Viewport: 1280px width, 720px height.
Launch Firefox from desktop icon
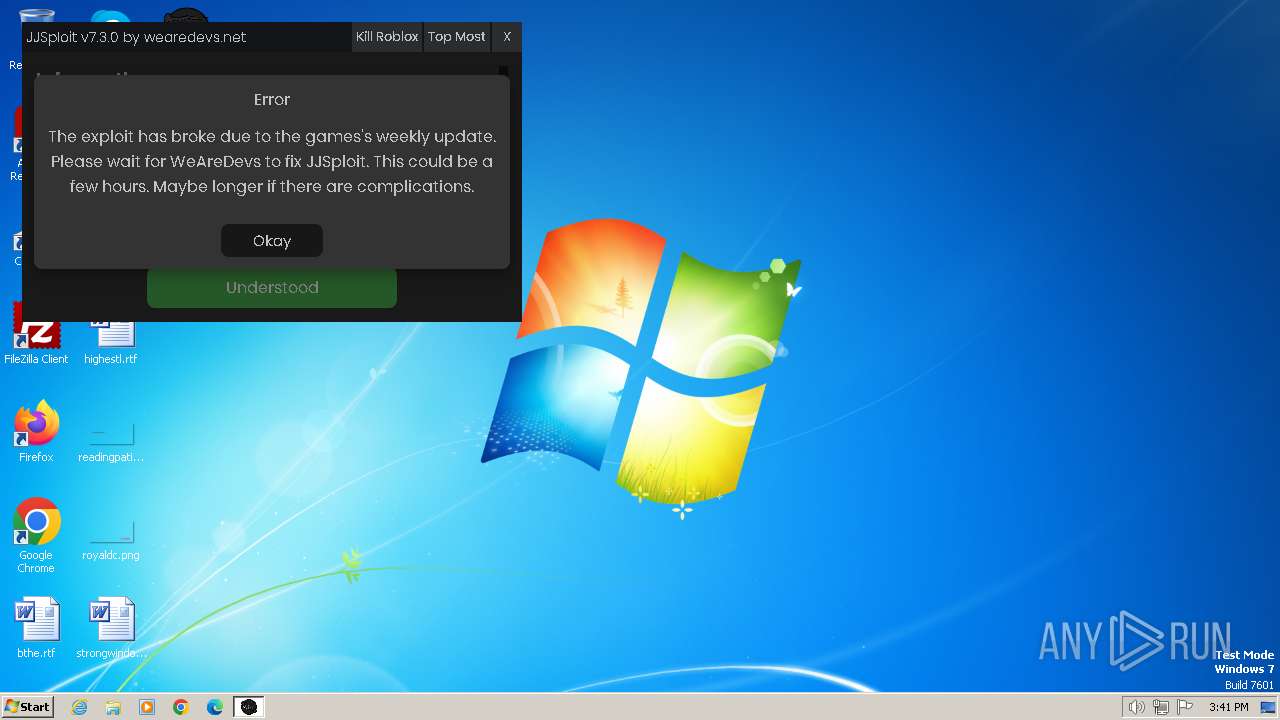[x=36, y=432]
